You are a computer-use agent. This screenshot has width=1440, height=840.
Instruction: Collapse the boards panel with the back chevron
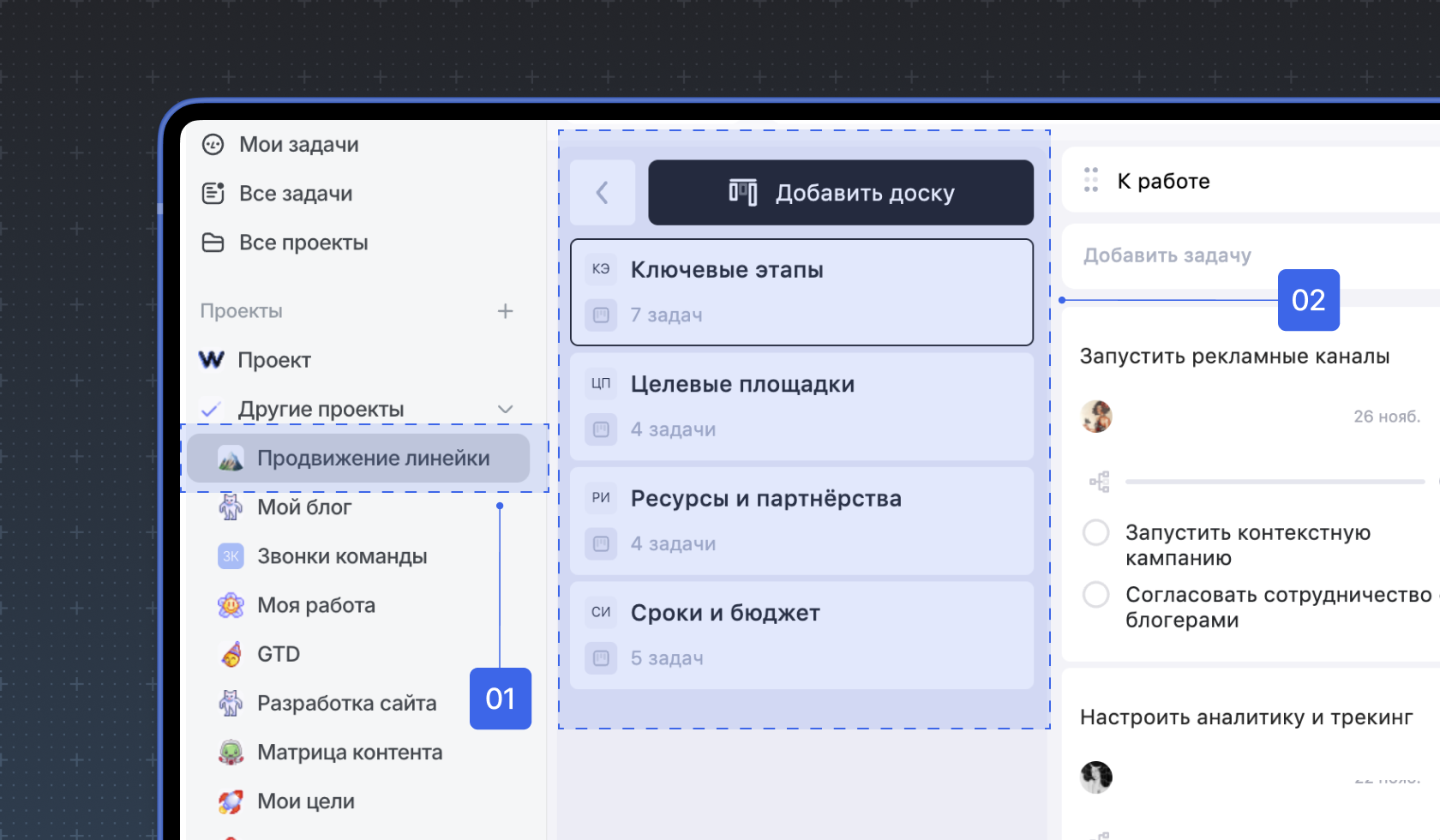click(603, 192)
